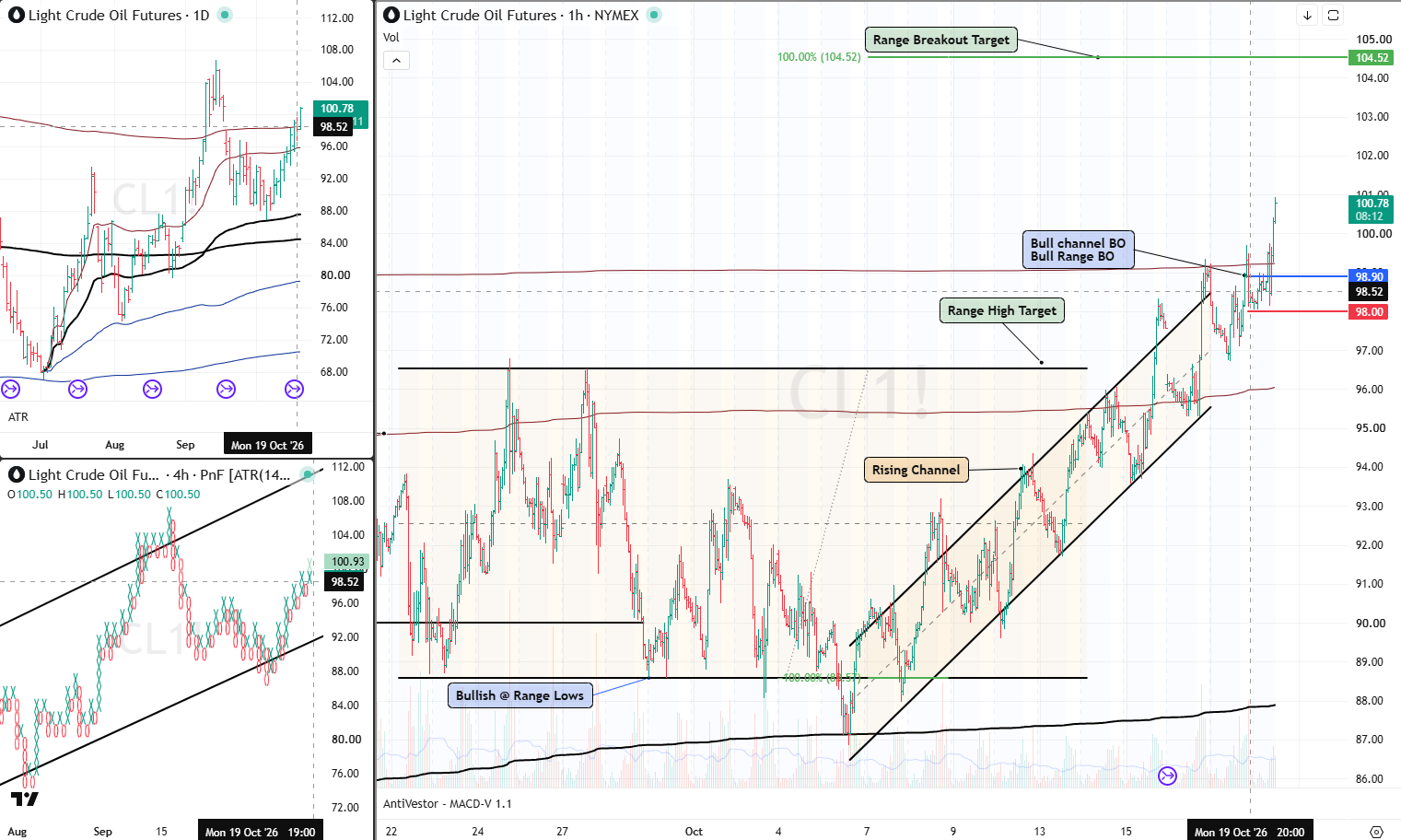Select the Range Breakout Target annotation label
Image resolution: width=1401 pixels, height=840 pixels.
940,40
